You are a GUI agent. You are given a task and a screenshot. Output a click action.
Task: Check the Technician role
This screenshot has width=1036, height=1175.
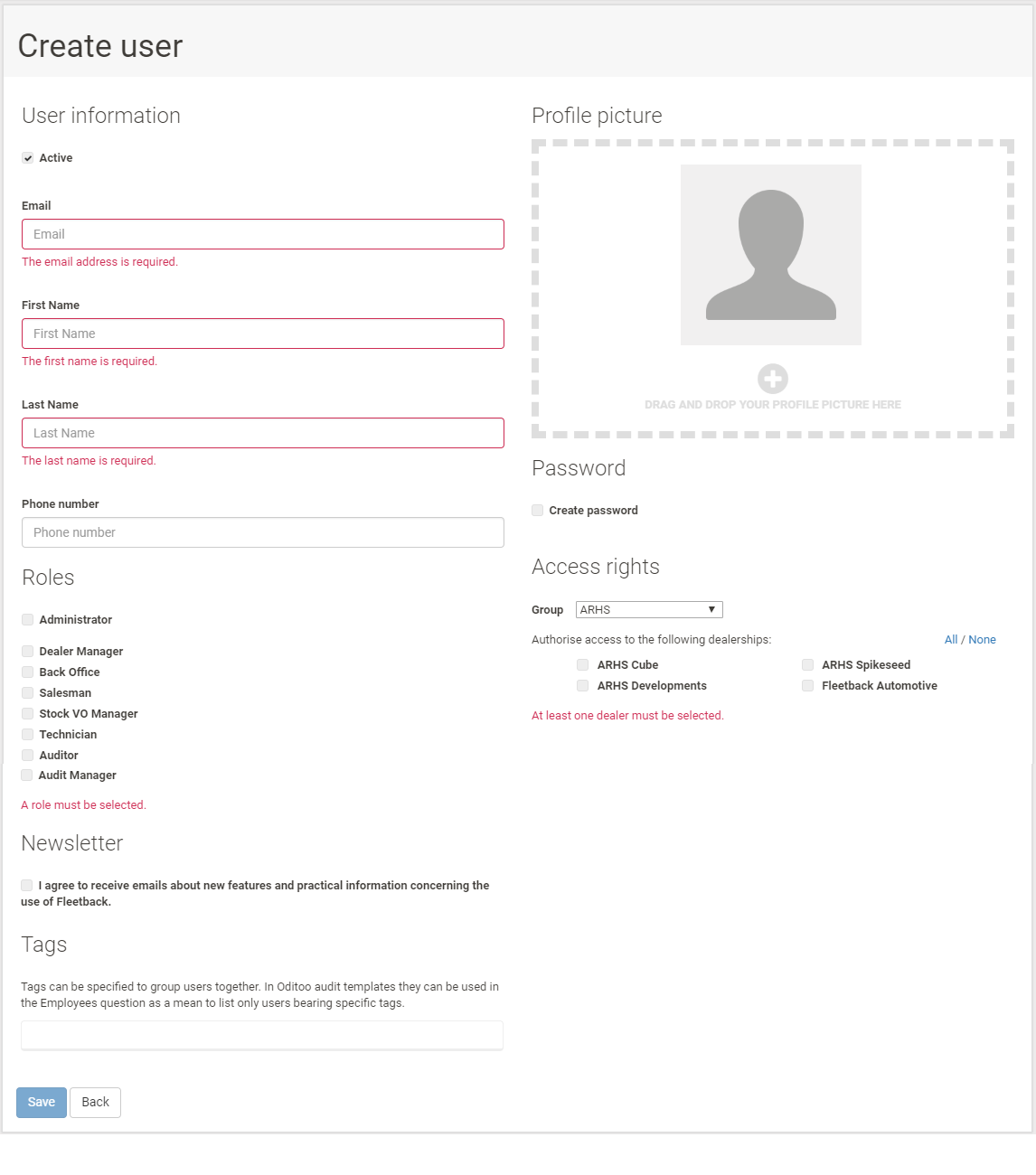point(27,734)
